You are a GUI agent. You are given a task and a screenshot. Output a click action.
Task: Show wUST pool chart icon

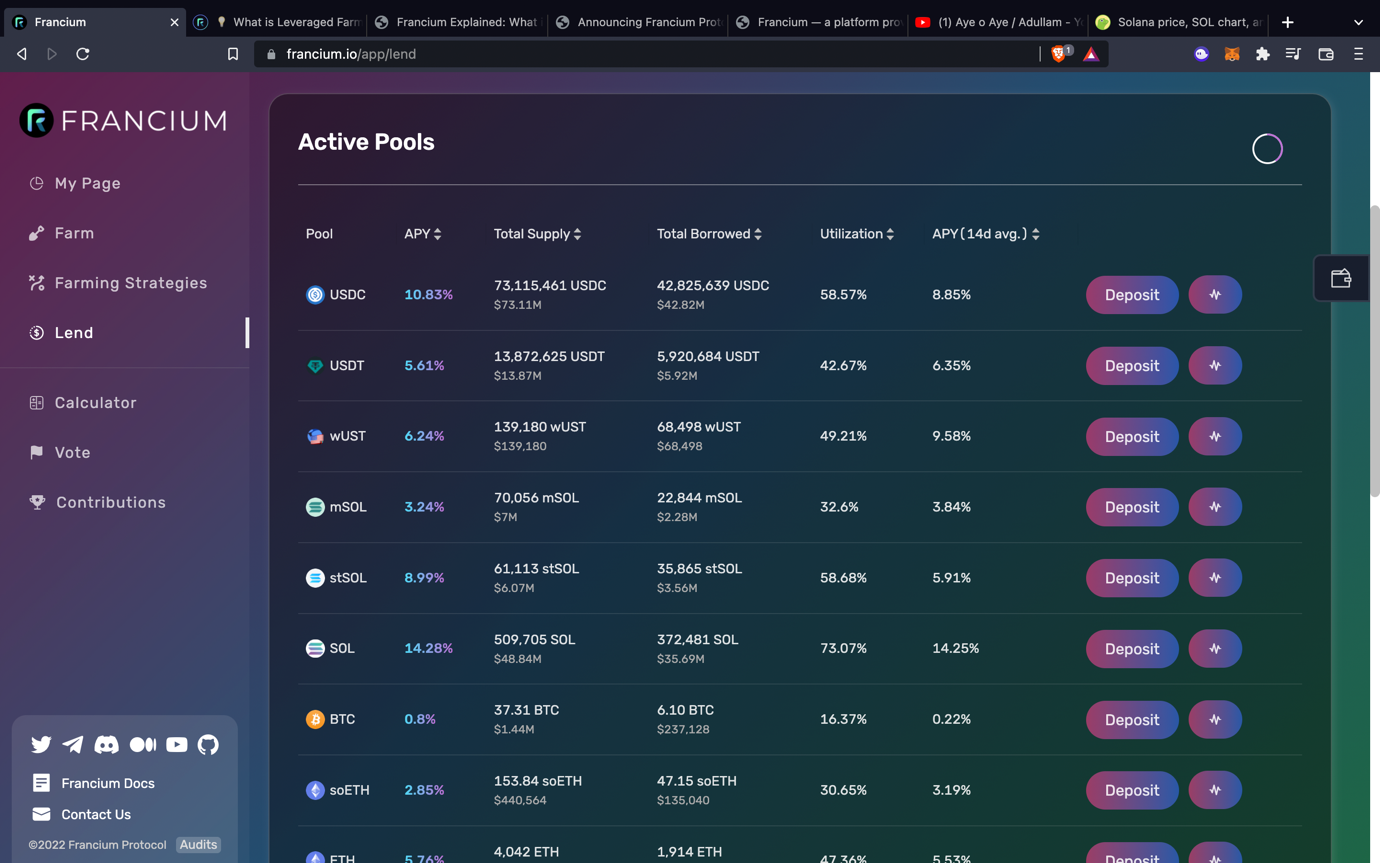[x=1215, y=437]
